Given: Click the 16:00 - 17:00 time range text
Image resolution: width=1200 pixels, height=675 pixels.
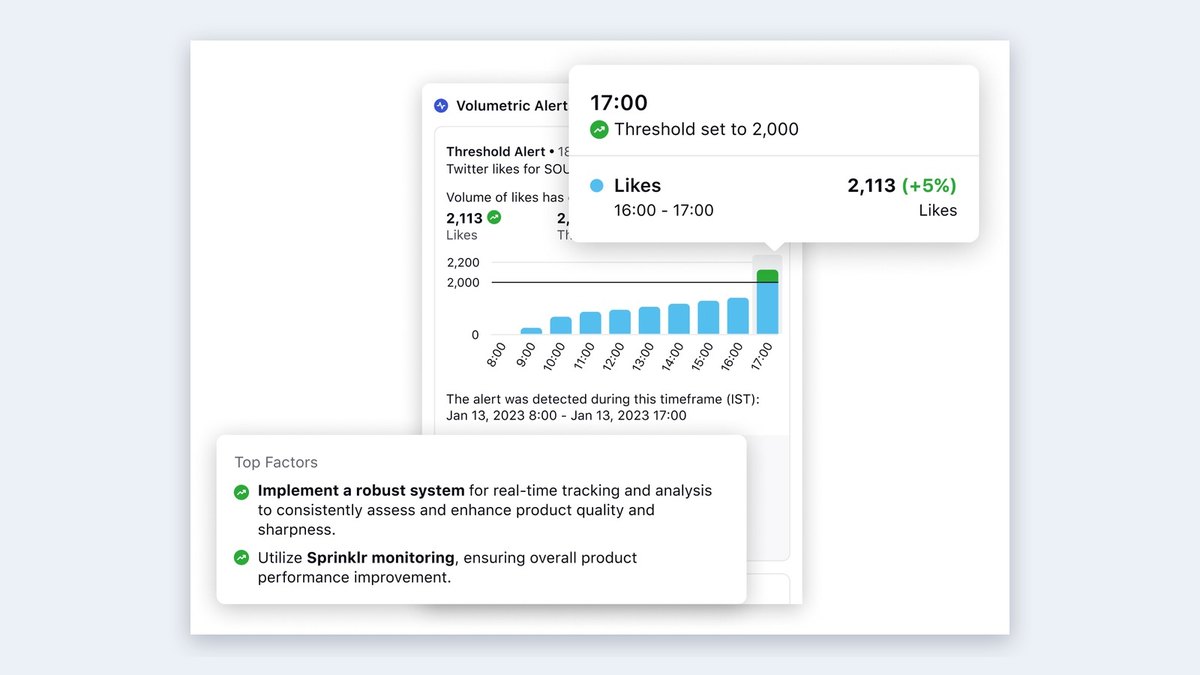Looking at the screenshot, I should pos(664,210).
